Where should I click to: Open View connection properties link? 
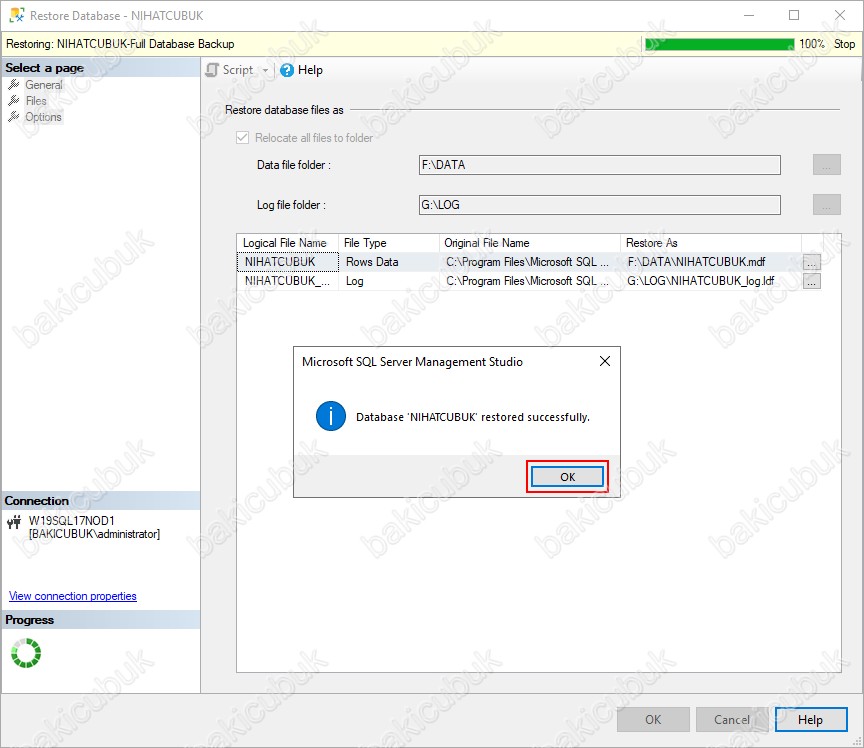73,596
